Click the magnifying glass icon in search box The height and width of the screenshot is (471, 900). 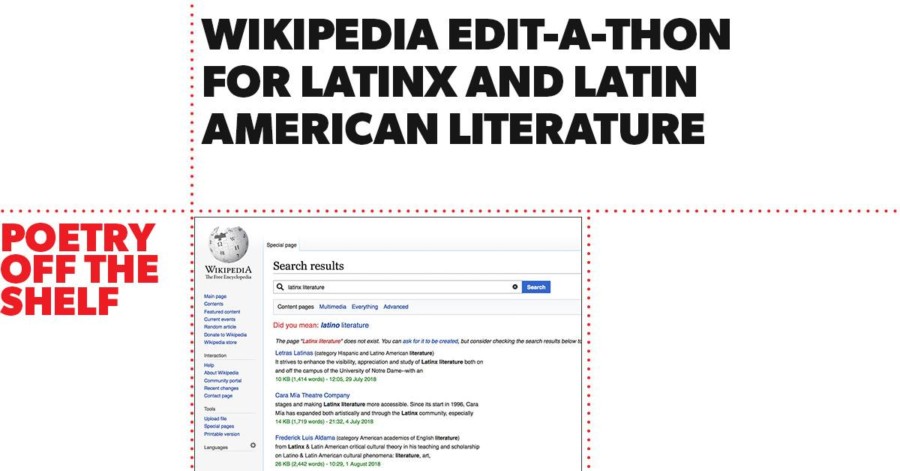click(x=281, y=287)
